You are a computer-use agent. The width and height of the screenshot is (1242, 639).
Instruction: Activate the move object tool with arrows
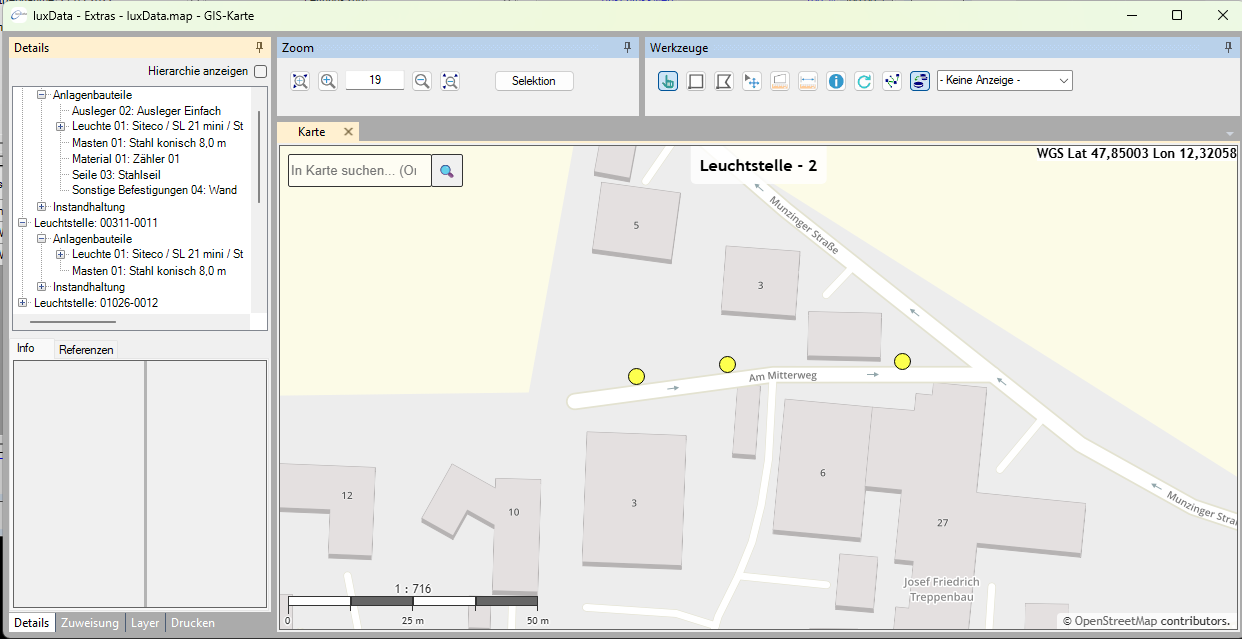coord(752,81)
